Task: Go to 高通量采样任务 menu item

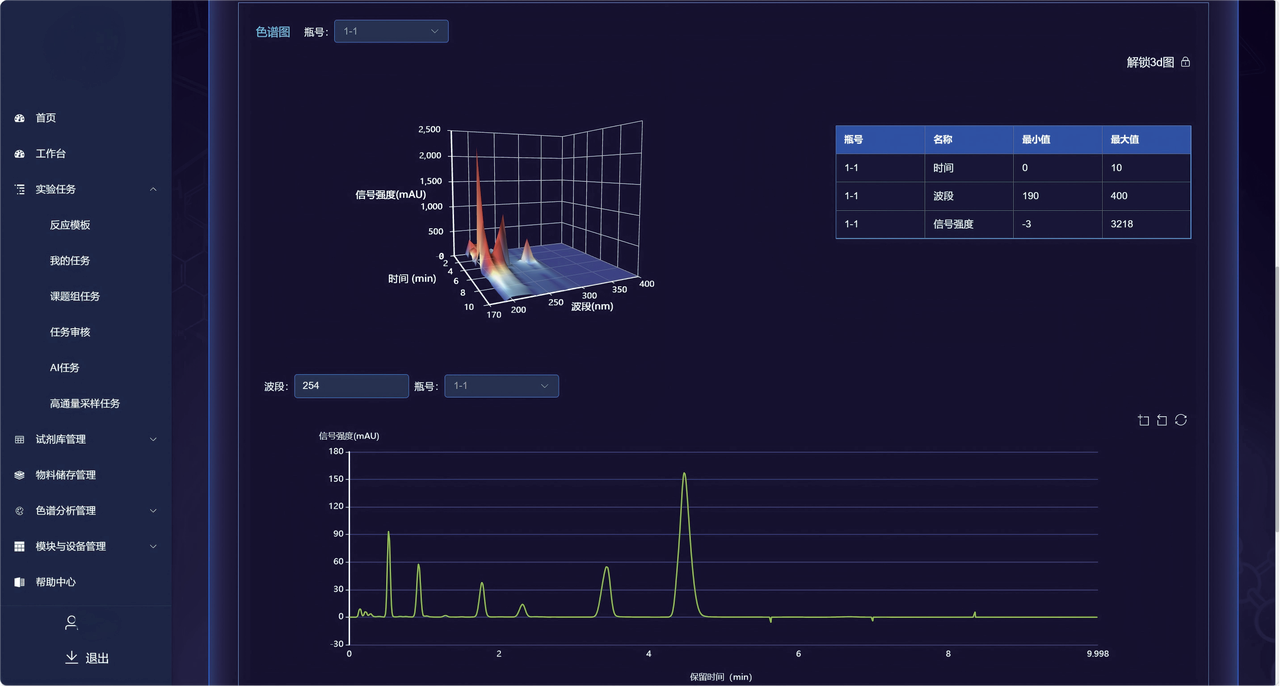Action: [85, 404]
